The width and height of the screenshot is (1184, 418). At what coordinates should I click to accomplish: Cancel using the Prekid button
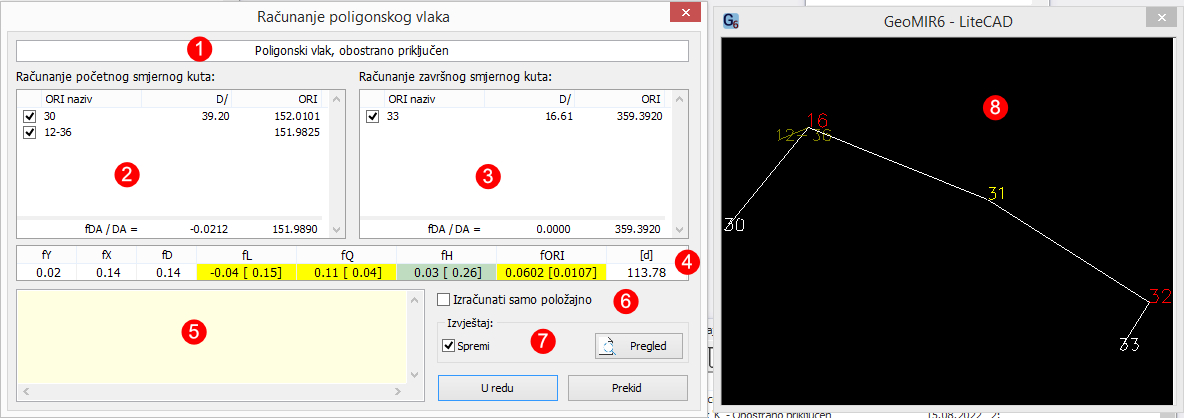pyautogui.click(x=628, y=387)
